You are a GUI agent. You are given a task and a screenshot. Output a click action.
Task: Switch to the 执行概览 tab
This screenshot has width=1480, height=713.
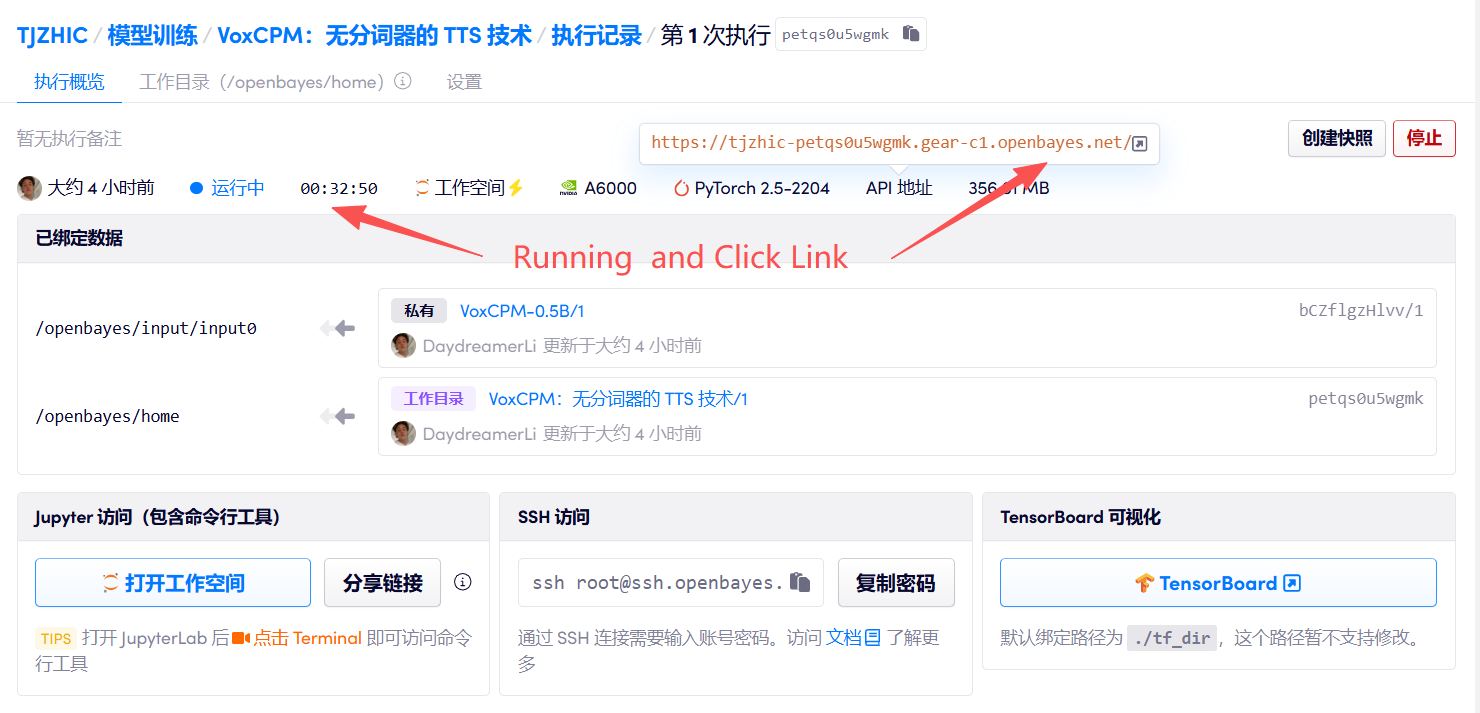pyautogui.click(x=69, y=82)
